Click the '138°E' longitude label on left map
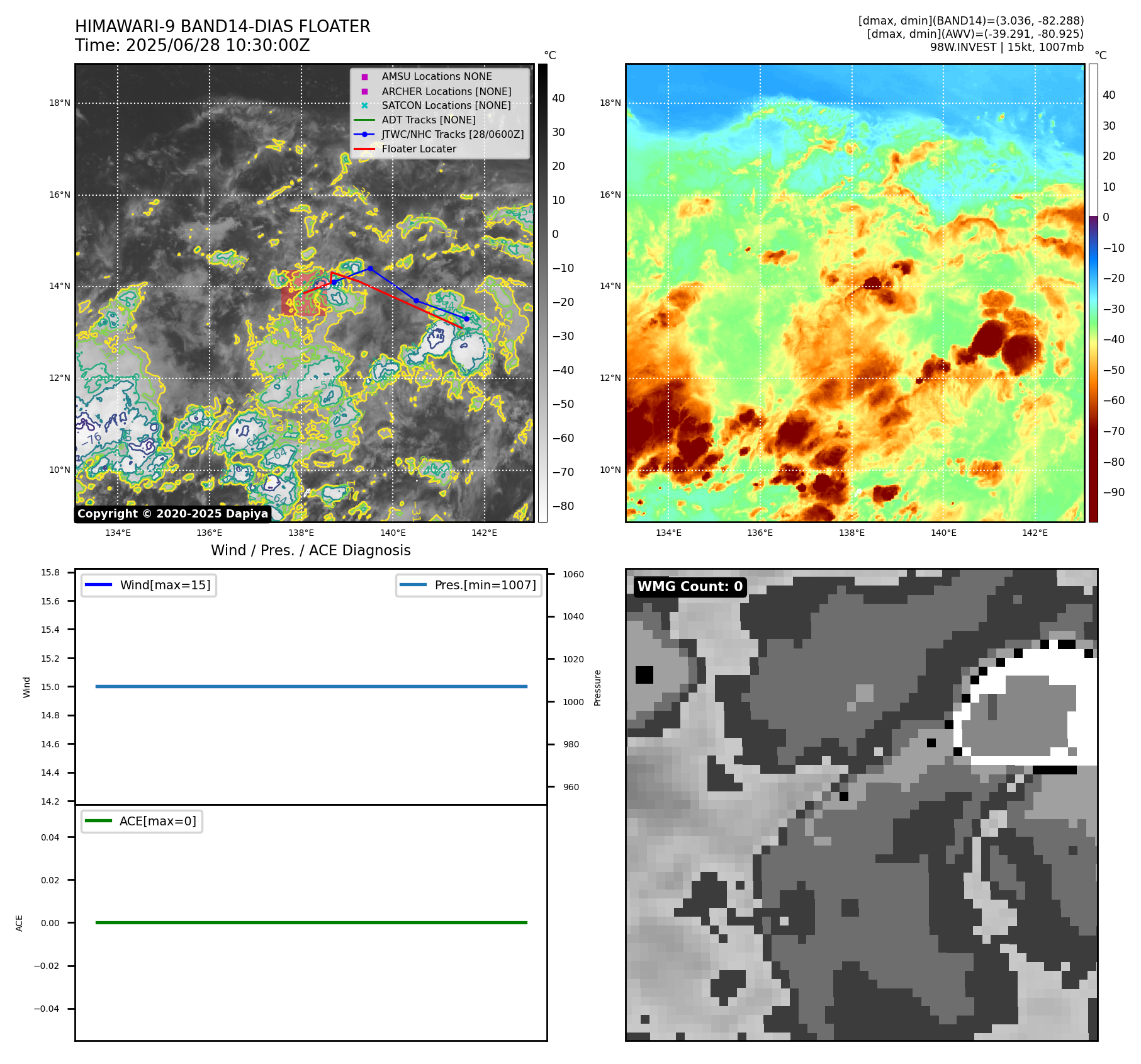This screenshot has height=1064, width=1141. click(301, 533)
